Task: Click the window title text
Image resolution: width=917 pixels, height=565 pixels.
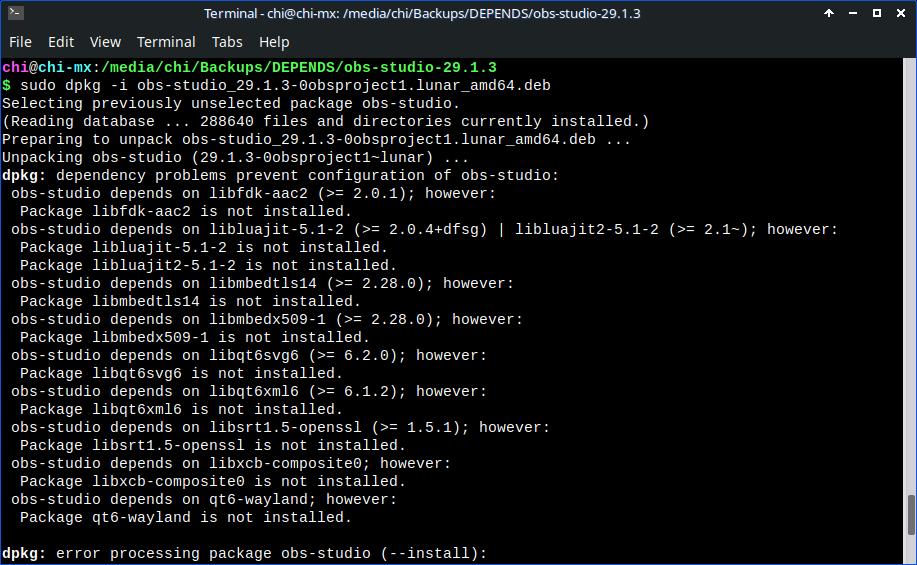Action: coord(422,13)
